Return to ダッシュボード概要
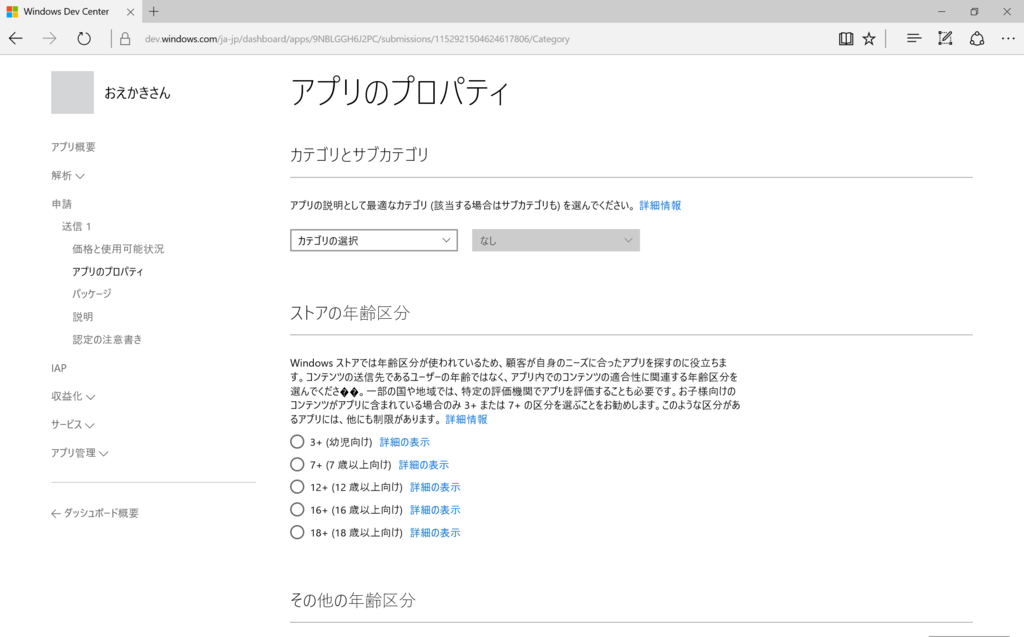 tap(95, 513)
